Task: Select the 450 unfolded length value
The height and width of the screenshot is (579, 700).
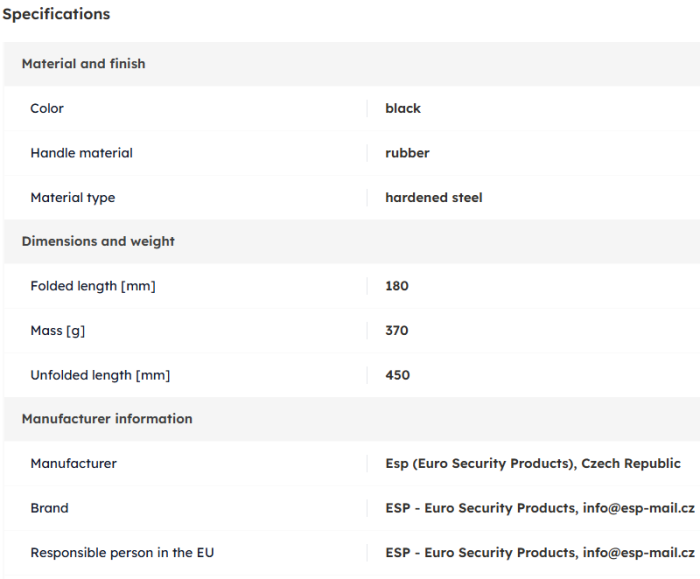Action: pyautogui.click(x=398, y=375)
